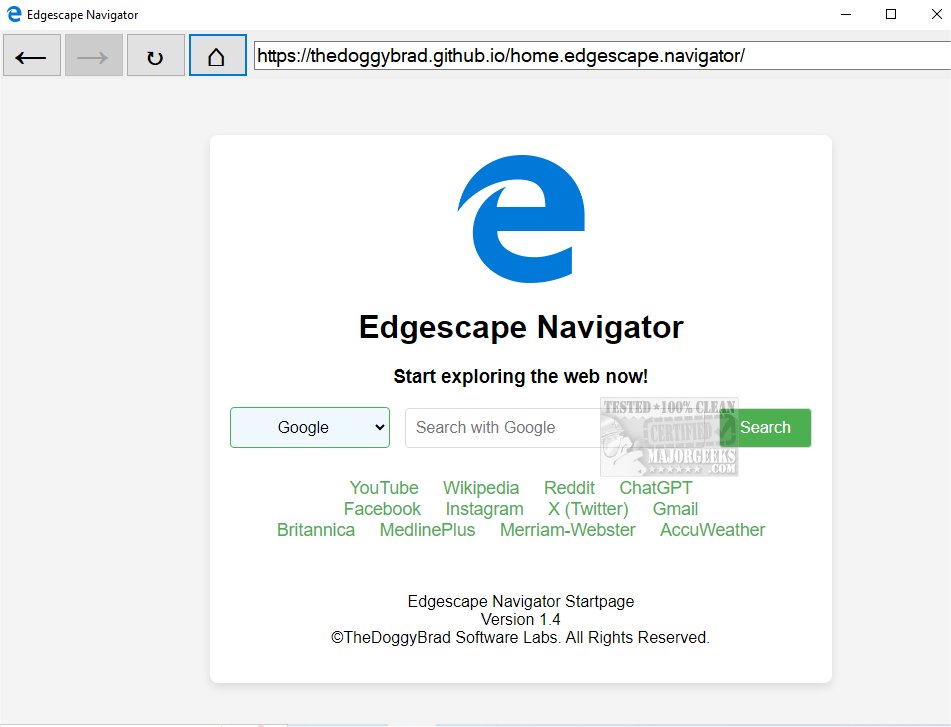Open the Facebook quick link
The width and height of the screenshot is (951, 727).
tap(382, 509)
